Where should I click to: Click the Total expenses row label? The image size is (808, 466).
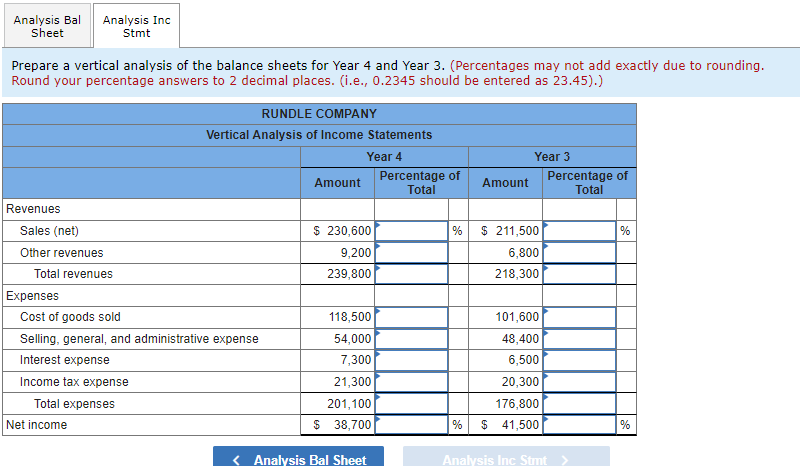tap(74, 404)
